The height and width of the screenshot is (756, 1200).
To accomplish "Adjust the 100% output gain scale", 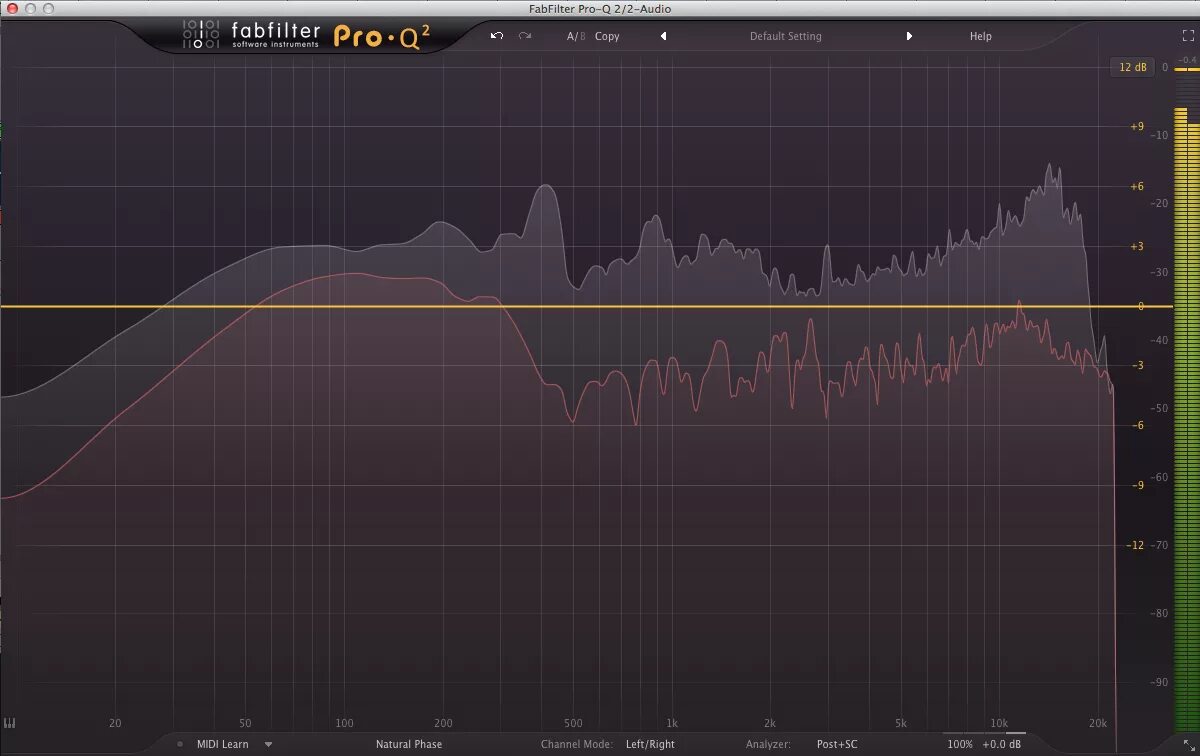I will (960, 744).
